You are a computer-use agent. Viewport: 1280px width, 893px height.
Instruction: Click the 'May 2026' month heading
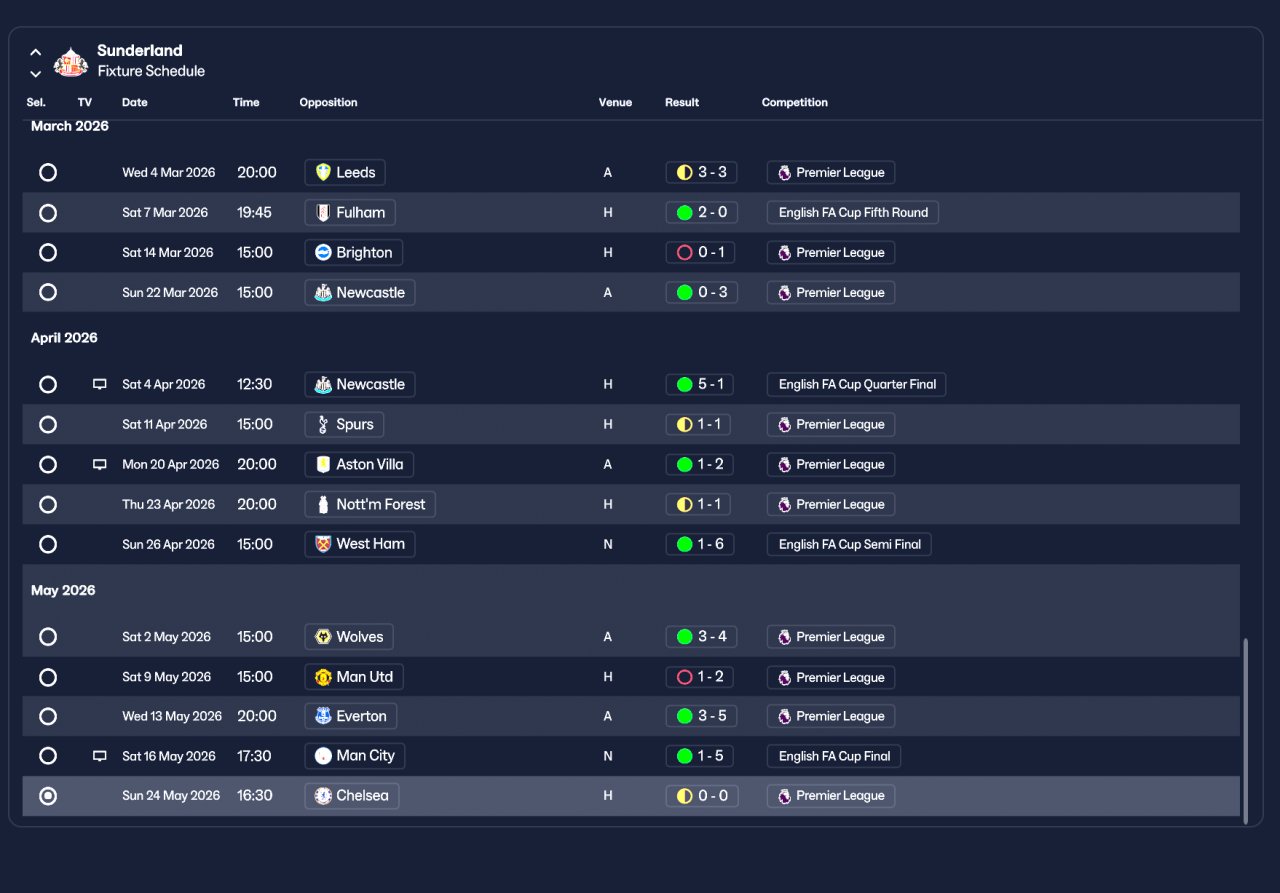pos(63,590)
